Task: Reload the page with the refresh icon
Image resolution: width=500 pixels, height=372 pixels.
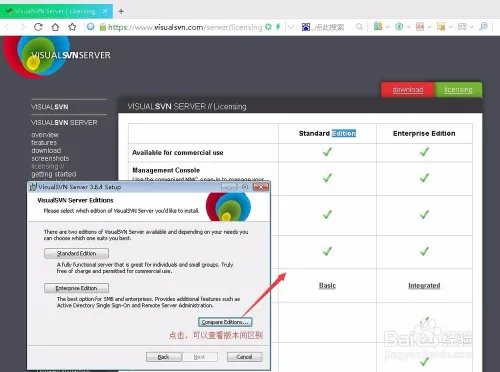Action: [38, 27]
